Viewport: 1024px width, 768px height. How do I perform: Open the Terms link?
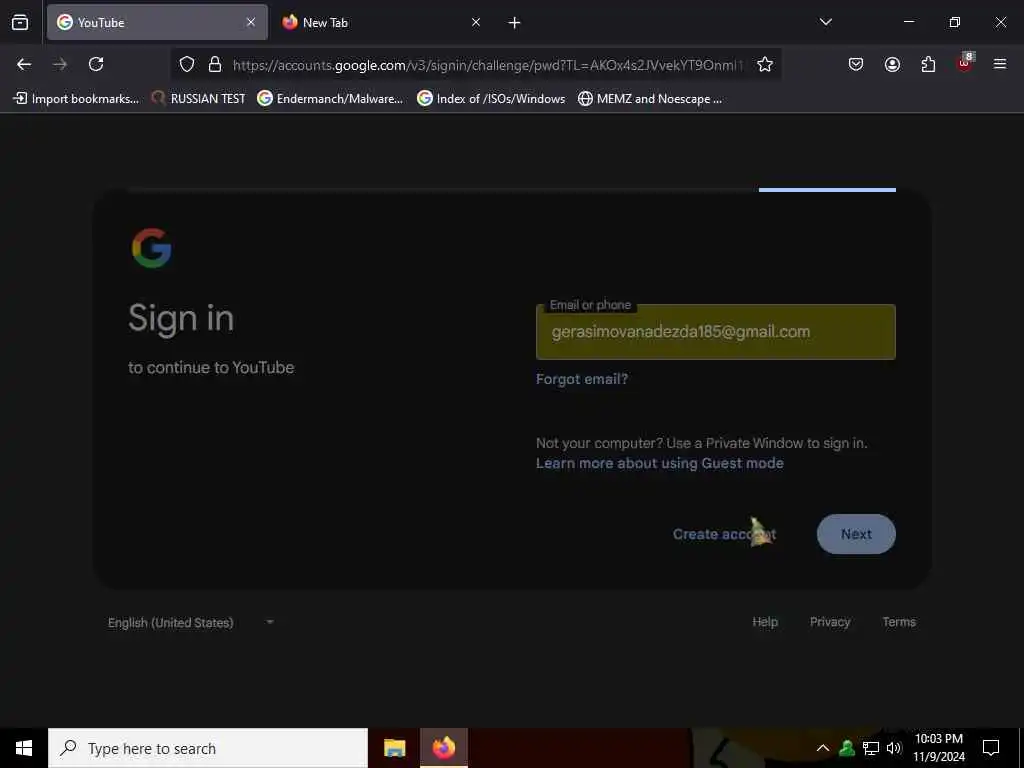click(x=899, y=622)
